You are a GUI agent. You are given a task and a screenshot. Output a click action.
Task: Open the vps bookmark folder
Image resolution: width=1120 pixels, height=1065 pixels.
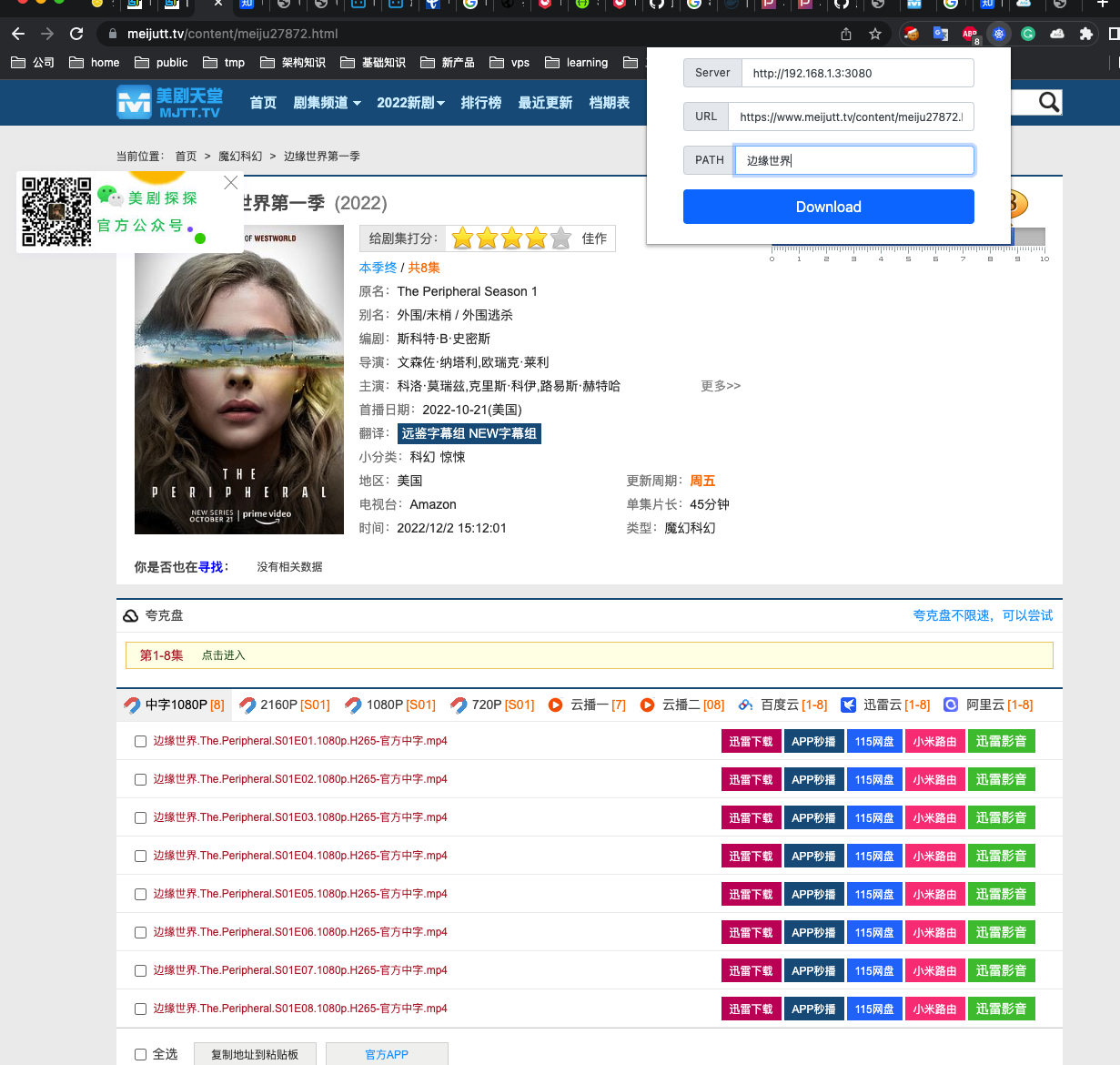click(x=510, y=63)
